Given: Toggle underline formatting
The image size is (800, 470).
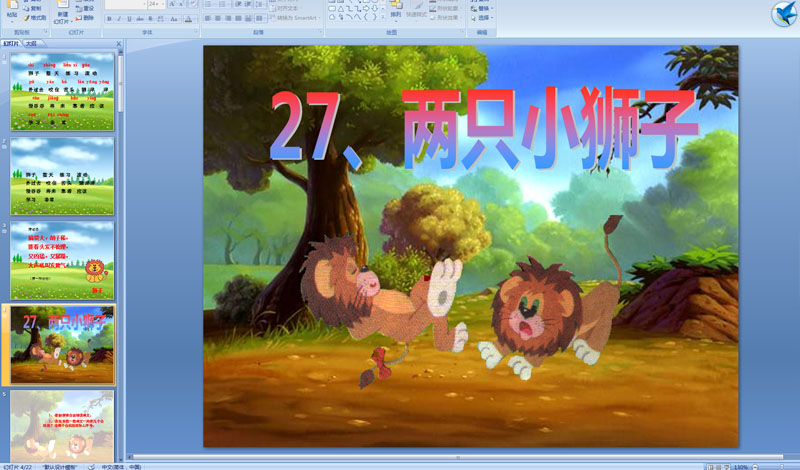Looking at the screenshot, I should click(x=130, y=19).
